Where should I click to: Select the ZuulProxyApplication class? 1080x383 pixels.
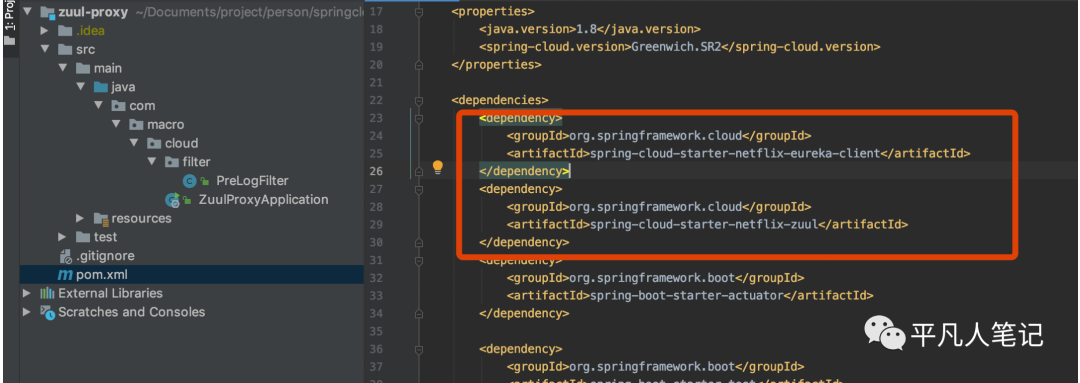[264, 200]
